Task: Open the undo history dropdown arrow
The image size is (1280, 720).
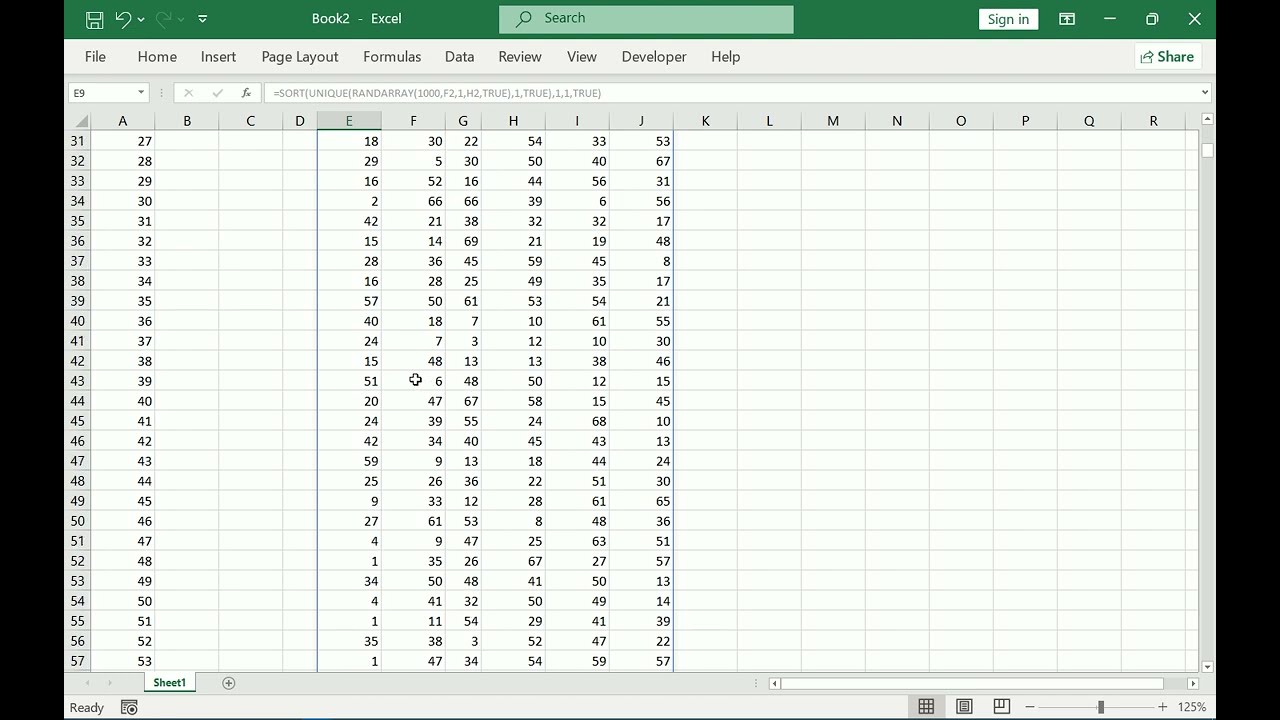Action: pos(140,19)
